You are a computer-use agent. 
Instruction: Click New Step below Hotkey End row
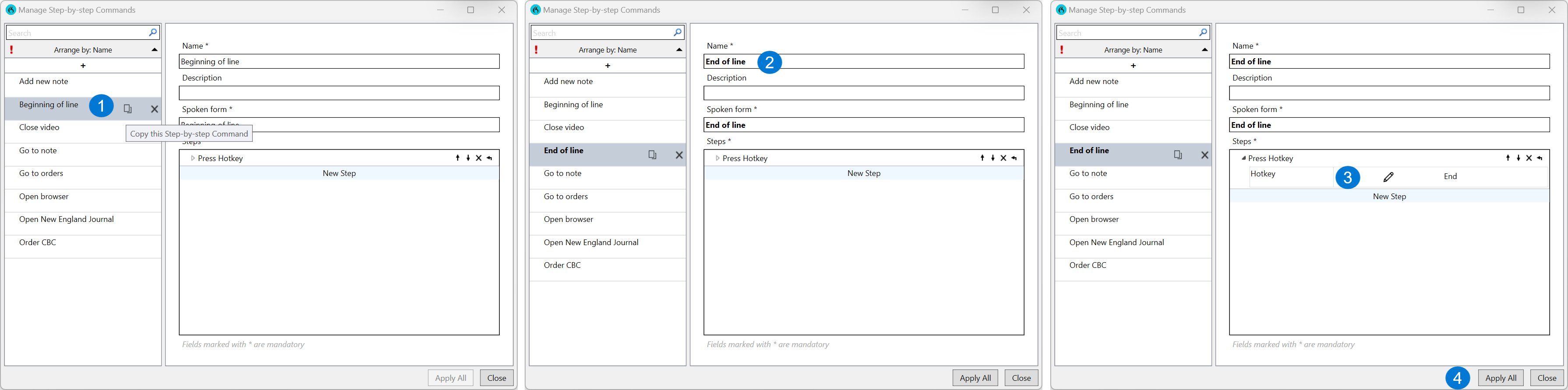tap(1389, 197)
